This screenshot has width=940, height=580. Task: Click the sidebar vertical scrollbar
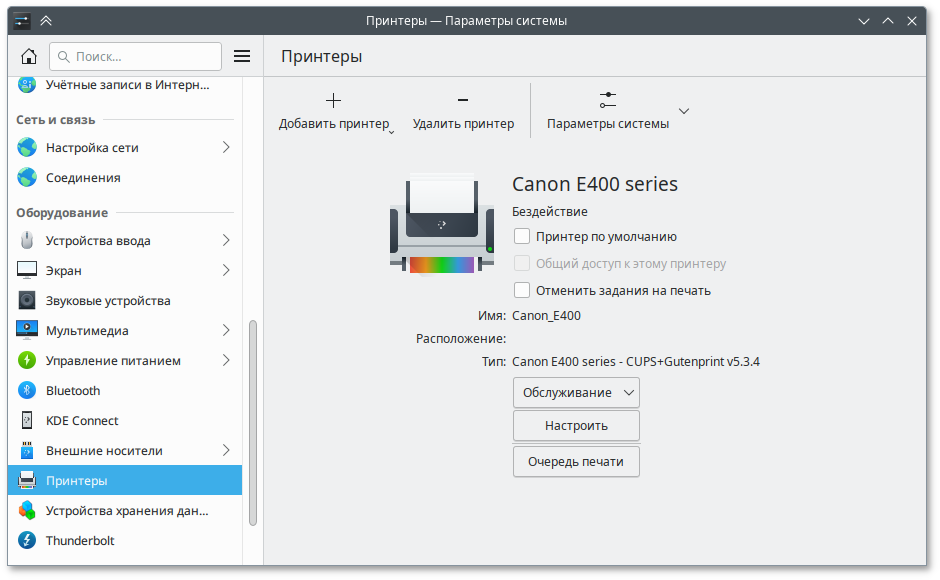(253, 420)
